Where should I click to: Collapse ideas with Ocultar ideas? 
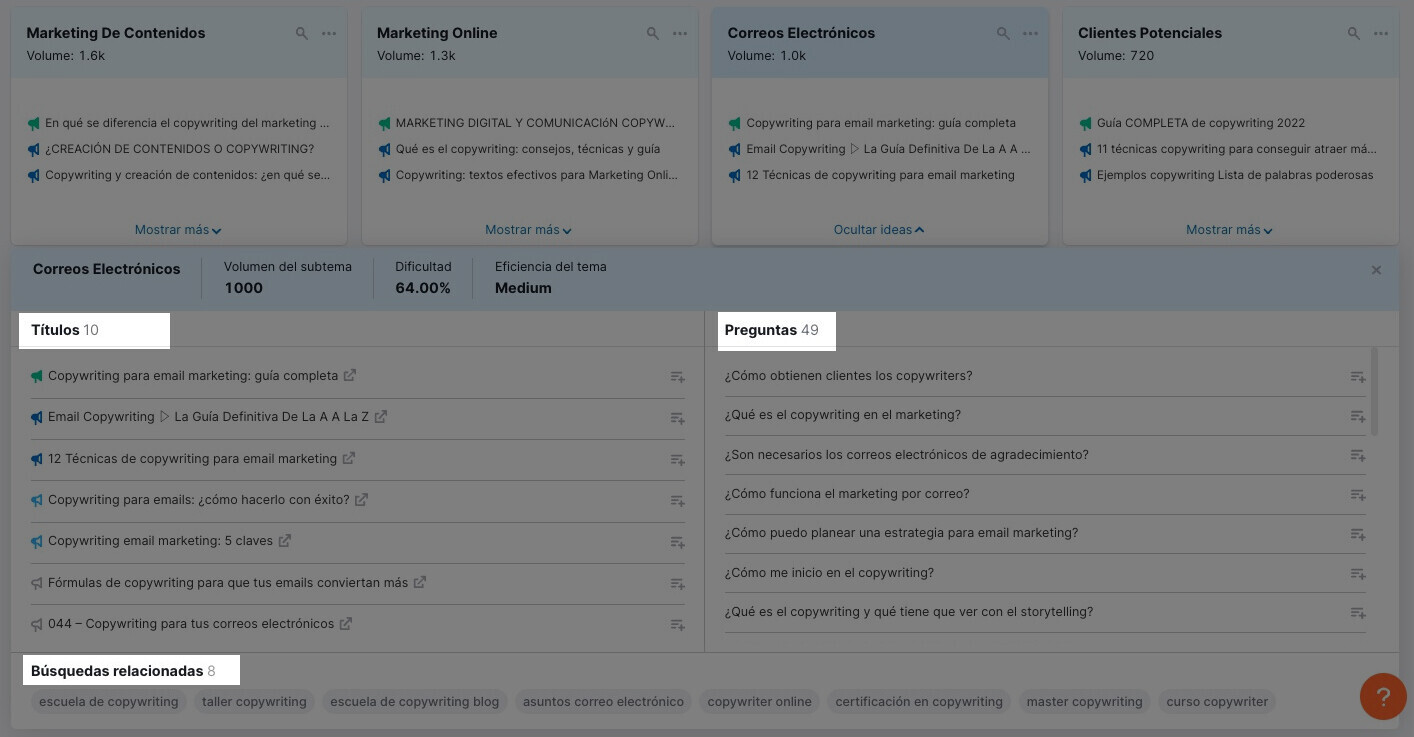pos(879,230)
